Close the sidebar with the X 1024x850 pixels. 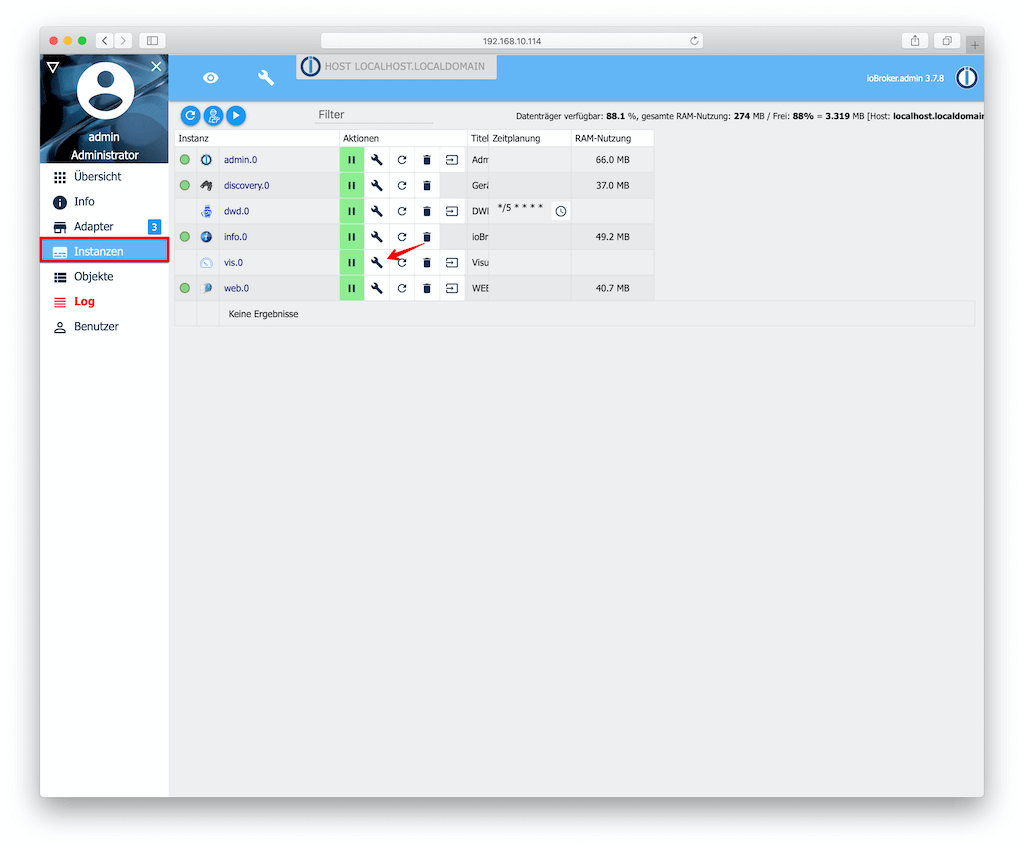156,66
